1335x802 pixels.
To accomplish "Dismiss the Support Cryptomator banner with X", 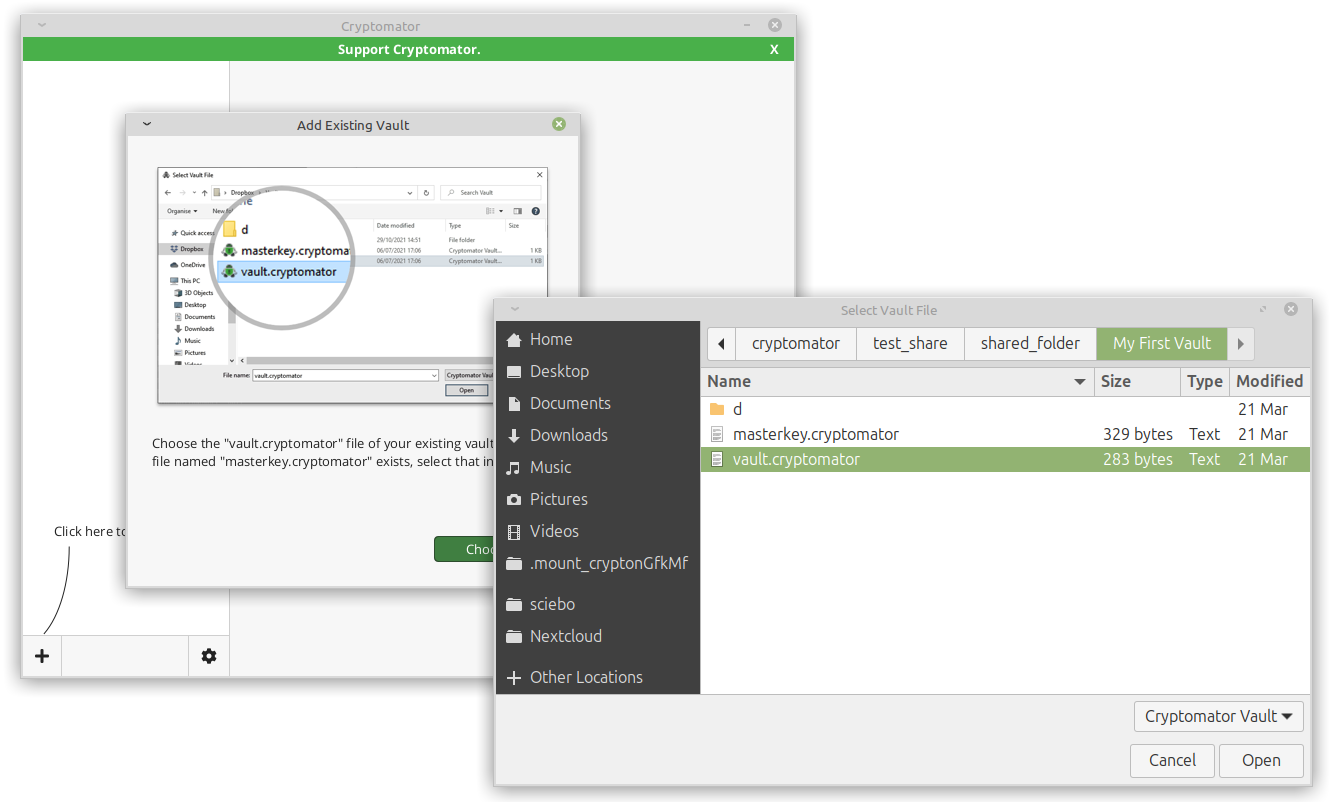I will (774, 49).
